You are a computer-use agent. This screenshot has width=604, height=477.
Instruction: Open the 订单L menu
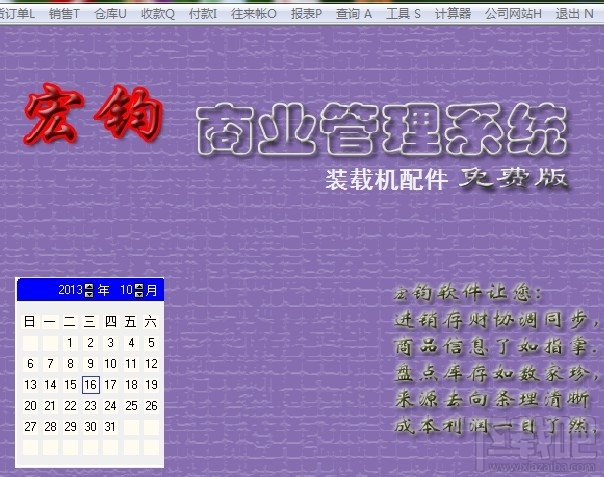16,14
